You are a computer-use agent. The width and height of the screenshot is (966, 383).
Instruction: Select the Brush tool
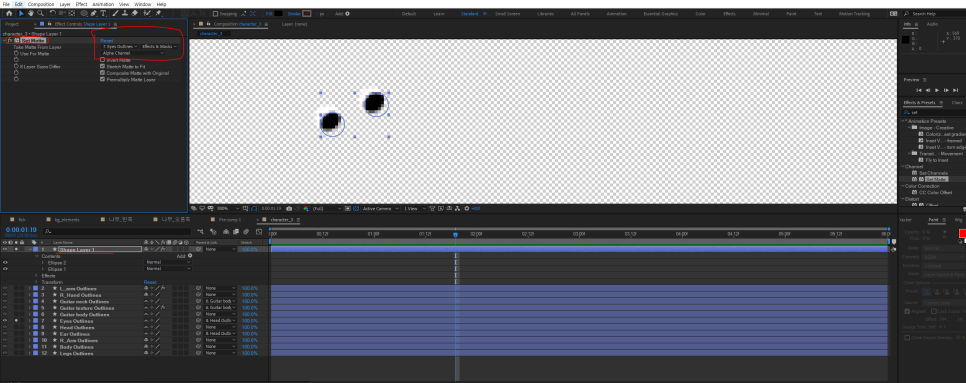(x=115, y=13)
